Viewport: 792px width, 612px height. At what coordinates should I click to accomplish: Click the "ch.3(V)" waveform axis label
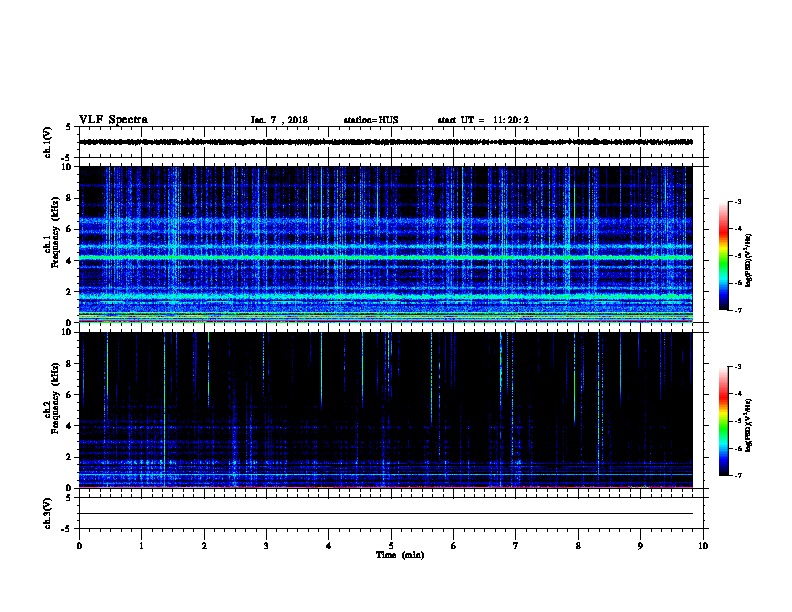click(48, 513)
